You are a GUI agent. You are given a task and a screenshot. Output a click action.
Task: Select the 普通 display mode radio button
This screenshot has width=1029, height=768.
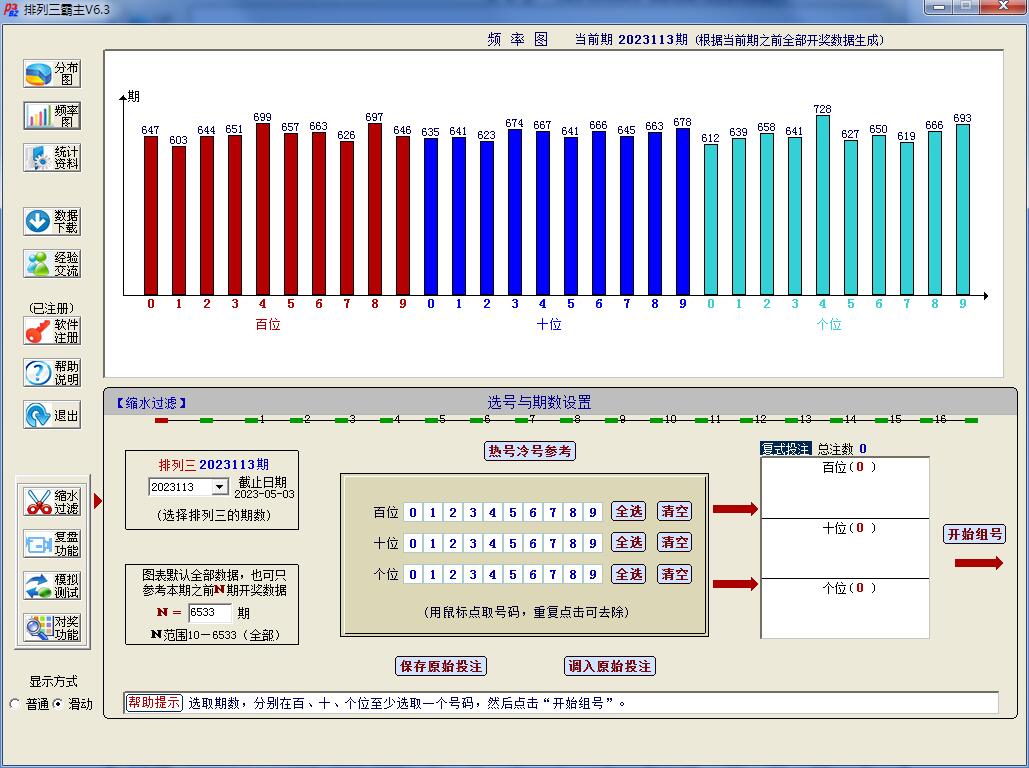point(15,704)
